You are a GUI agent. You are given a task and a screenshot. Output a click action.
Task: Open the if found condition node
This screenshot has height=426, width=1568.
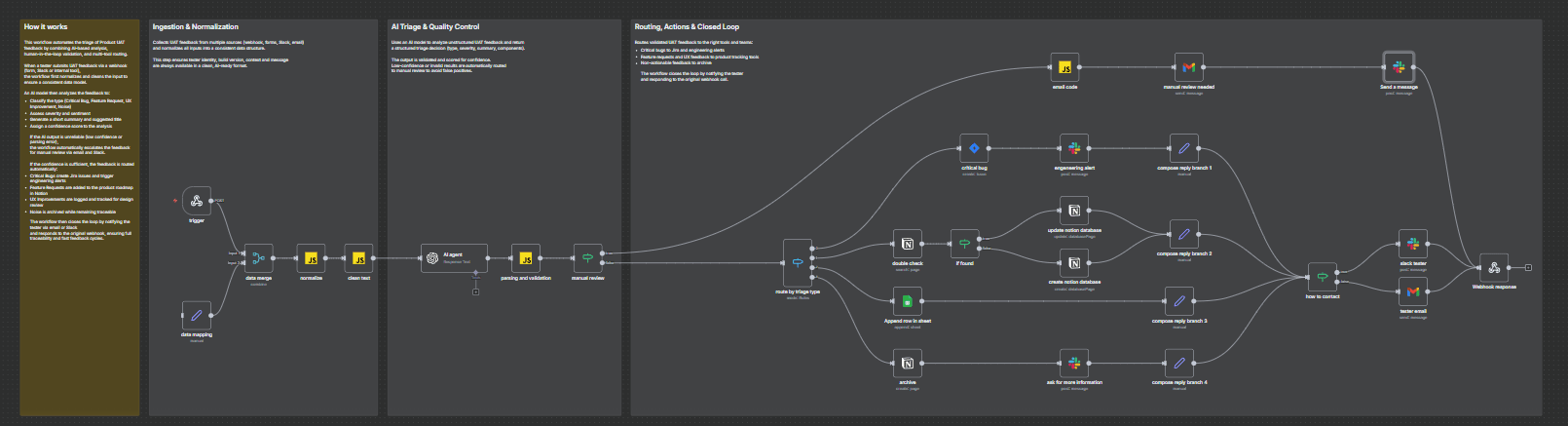click(x=964, y=244)
